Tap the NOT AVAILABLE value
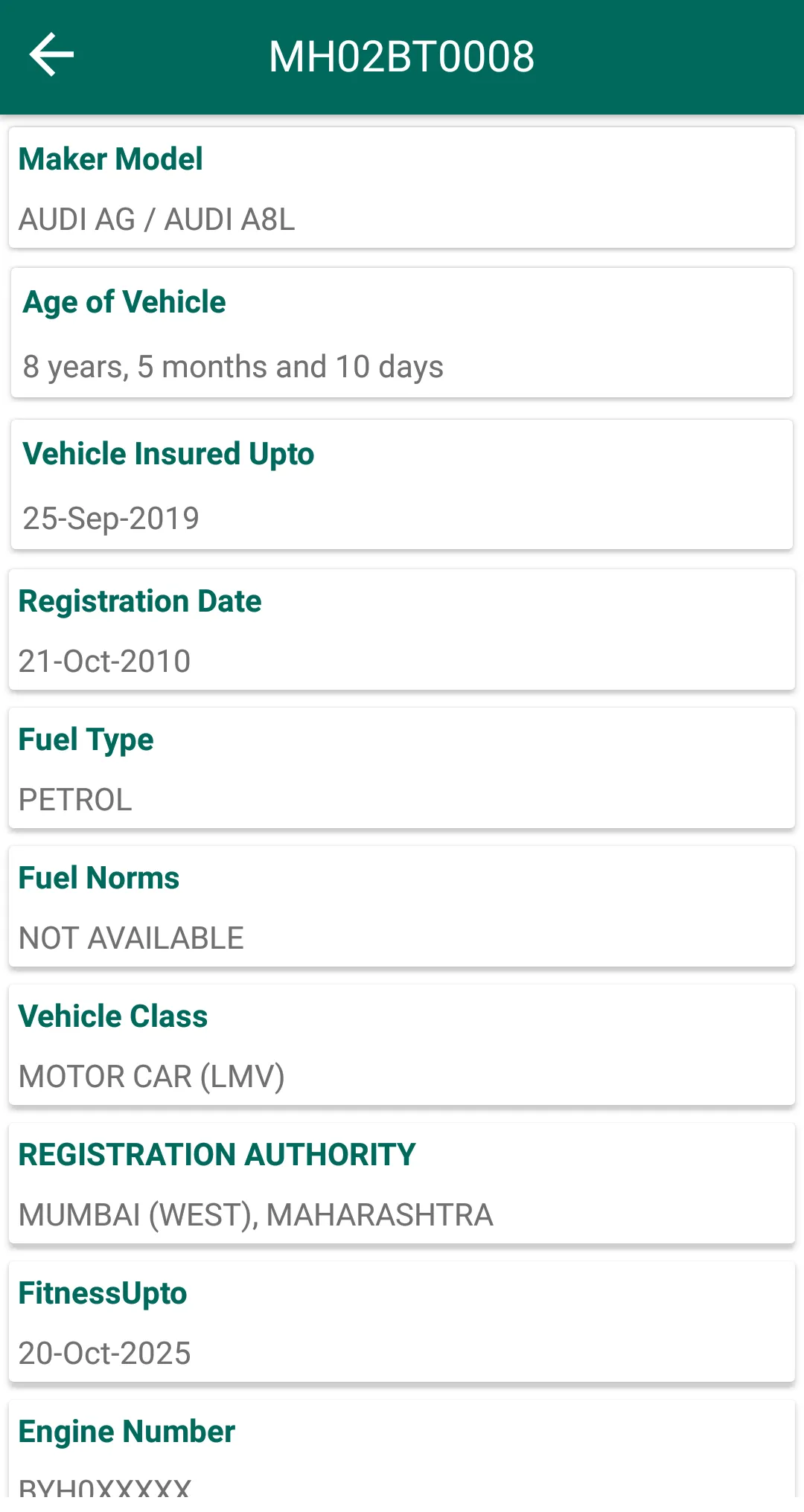The image size is (804, 1512). pyautogui.click(x=131, y=938)
